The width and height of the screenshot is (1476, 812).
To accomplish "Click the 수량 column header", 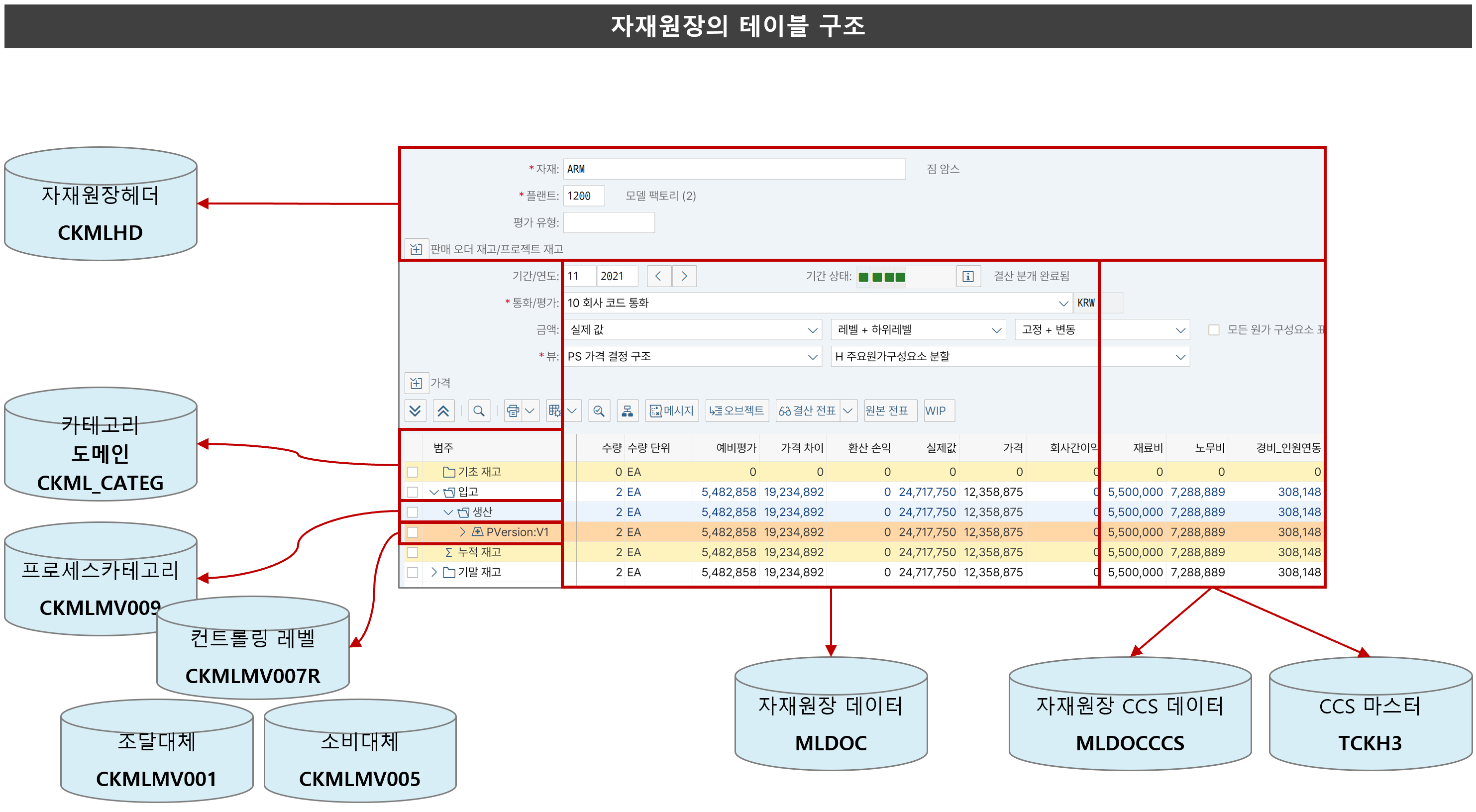I will pos(611,448).
